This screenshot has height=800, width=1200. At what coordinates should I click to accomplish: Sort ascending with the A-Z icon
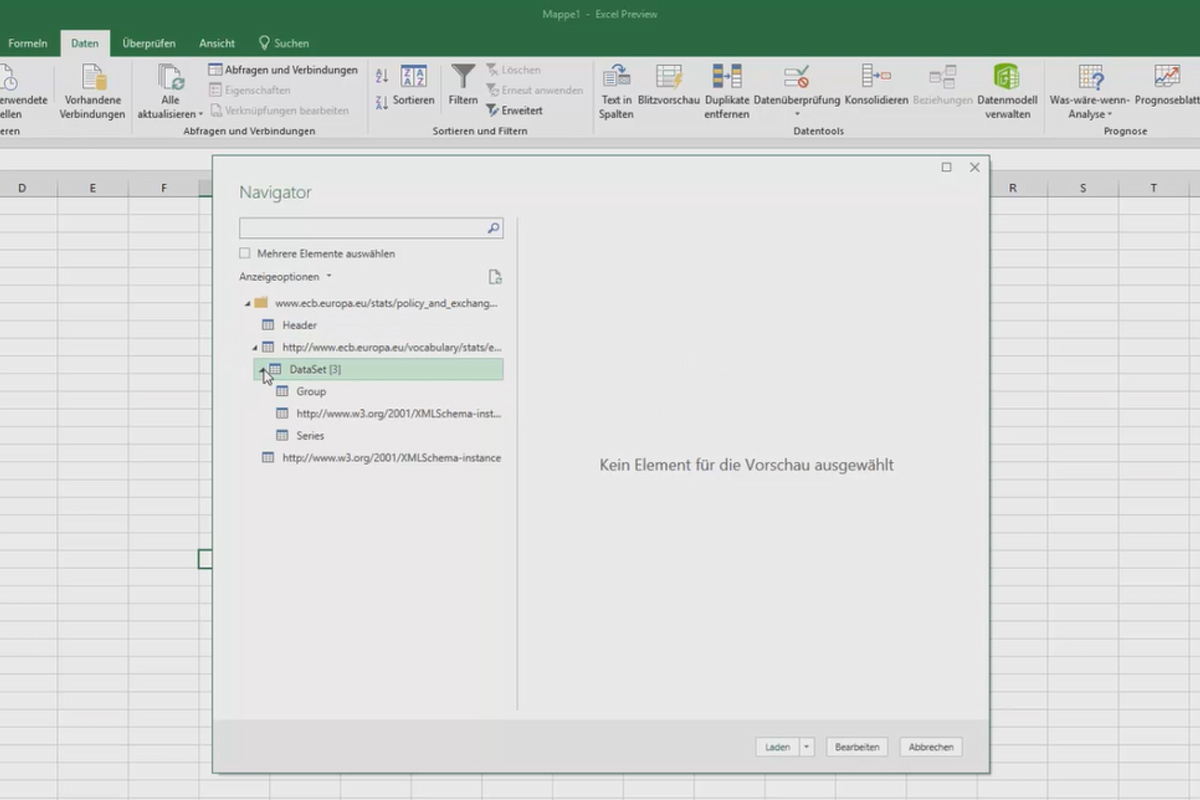(382, 76)
